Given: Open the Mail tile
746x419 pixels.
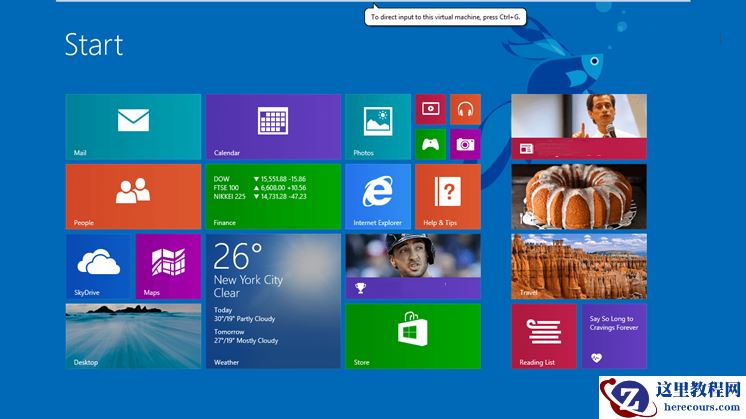Looking at the screenshot, I should [133, 127].
